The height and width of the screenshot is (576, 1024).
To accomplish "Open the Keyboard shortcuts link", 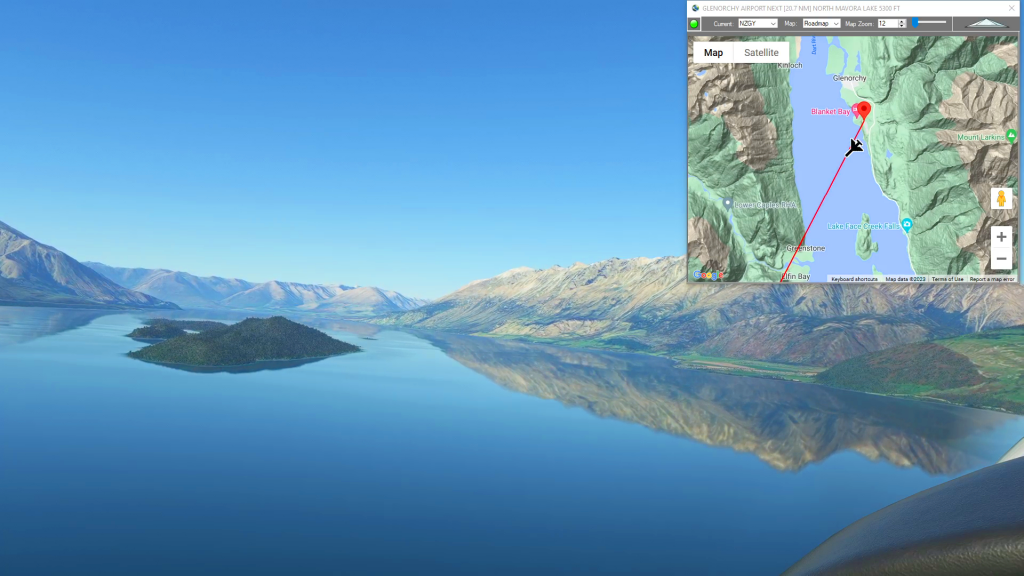I will tap(854, 279).
